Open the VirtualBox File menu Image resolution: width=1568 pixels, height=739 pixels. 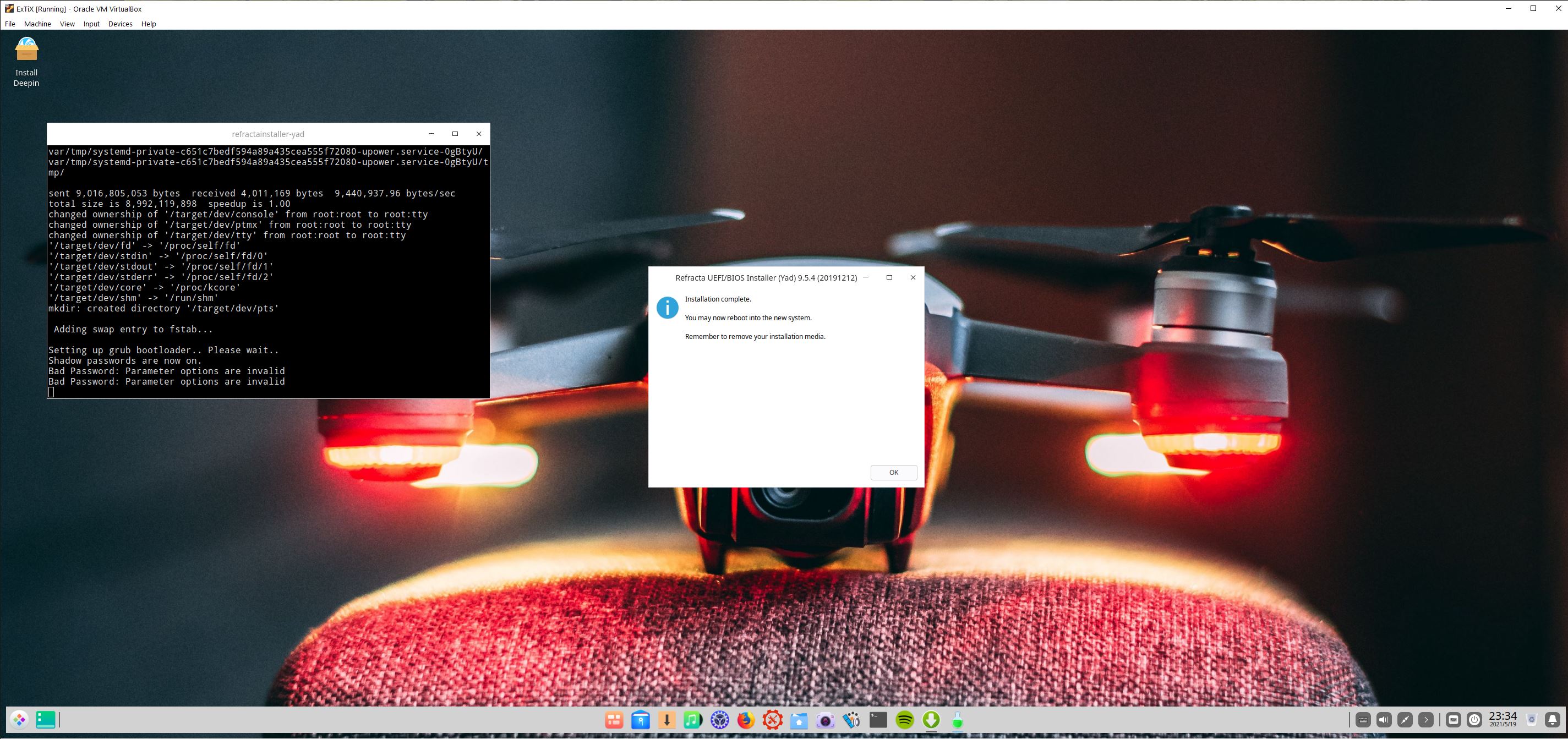(10, 24)
